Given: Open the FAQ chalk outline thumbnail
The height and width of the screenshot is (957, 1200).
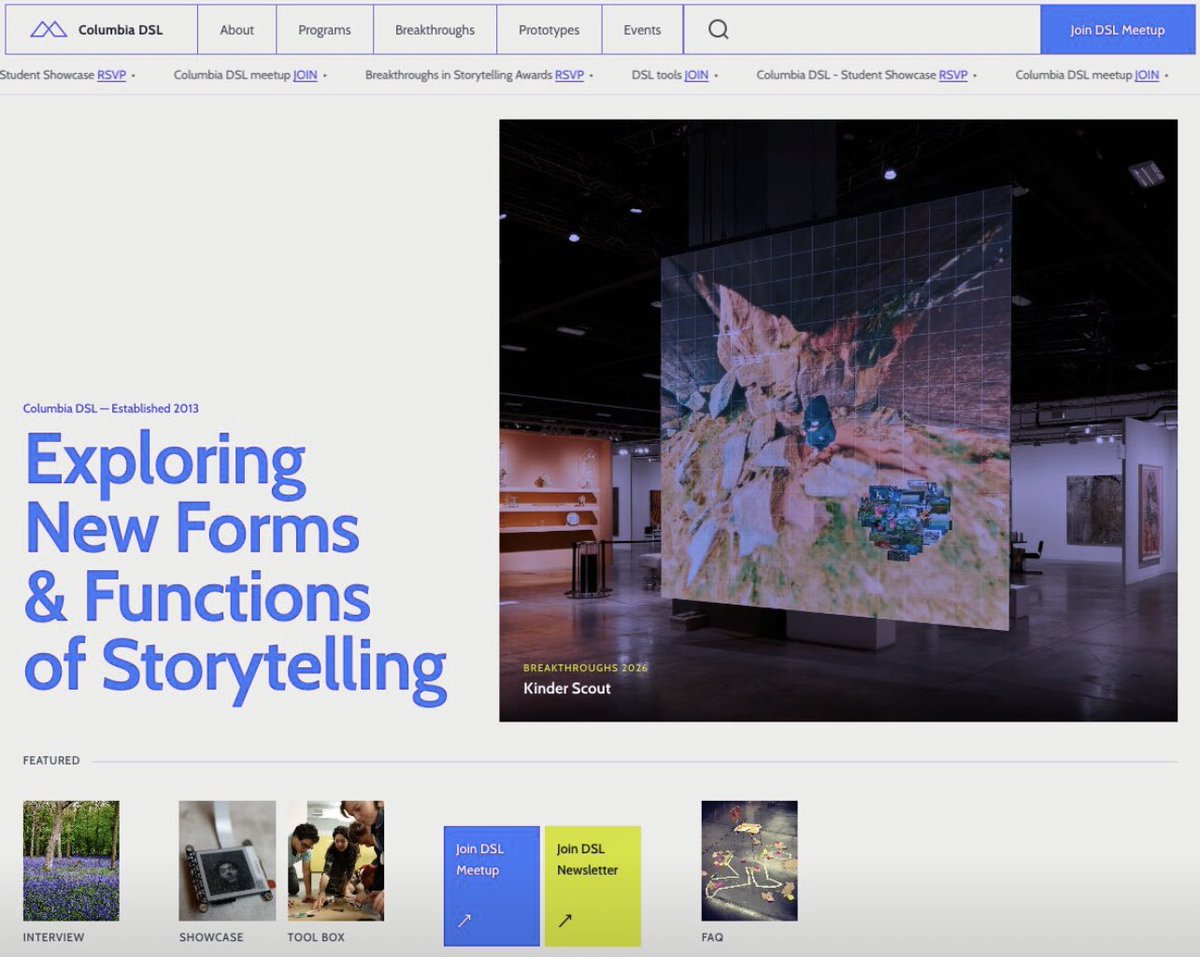Looking at the screenshot, I should tap(750, 861).
